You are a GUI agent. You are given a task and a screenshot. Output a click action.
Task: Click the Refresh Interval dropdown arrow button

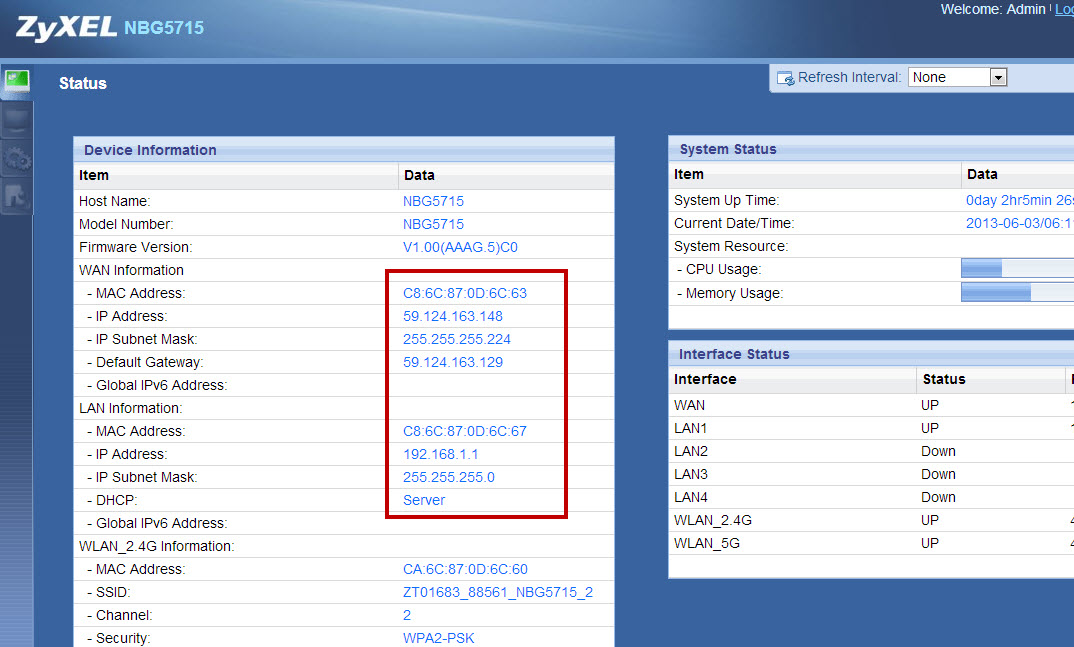[x=999, y=77]
